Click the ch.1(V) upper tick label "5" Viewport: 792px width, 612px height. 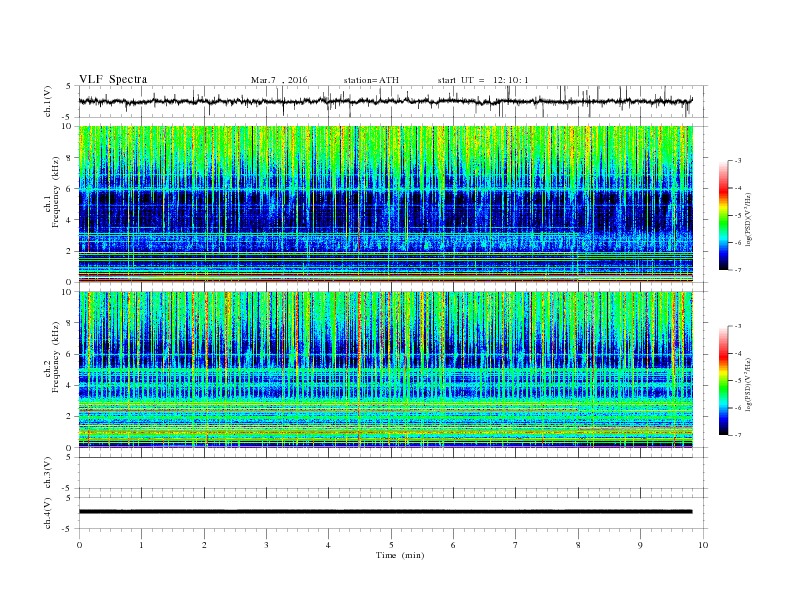point(69,86)
